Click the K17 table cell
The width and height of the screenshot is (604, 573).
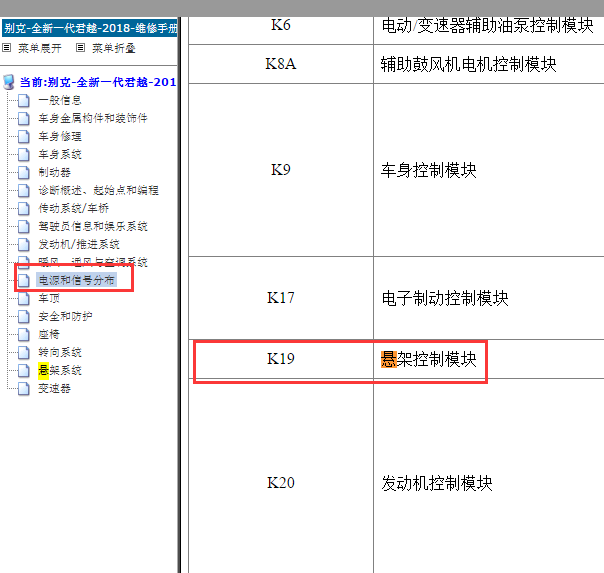[281, 298]
